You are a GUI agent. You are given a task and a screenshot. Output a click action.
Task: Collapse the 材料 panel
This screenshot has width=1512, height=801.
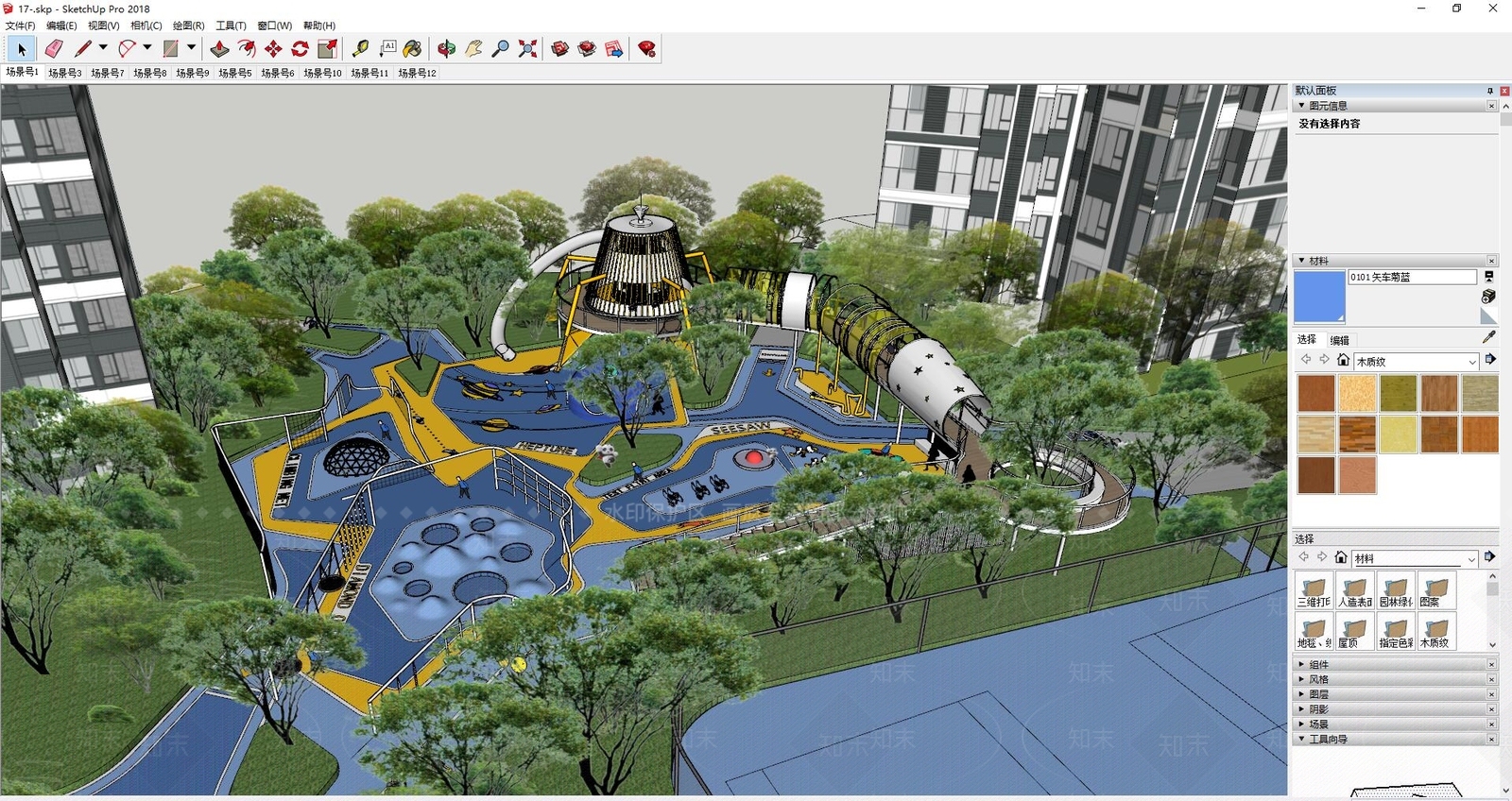pyautogui.click(x=1395, y=261)
